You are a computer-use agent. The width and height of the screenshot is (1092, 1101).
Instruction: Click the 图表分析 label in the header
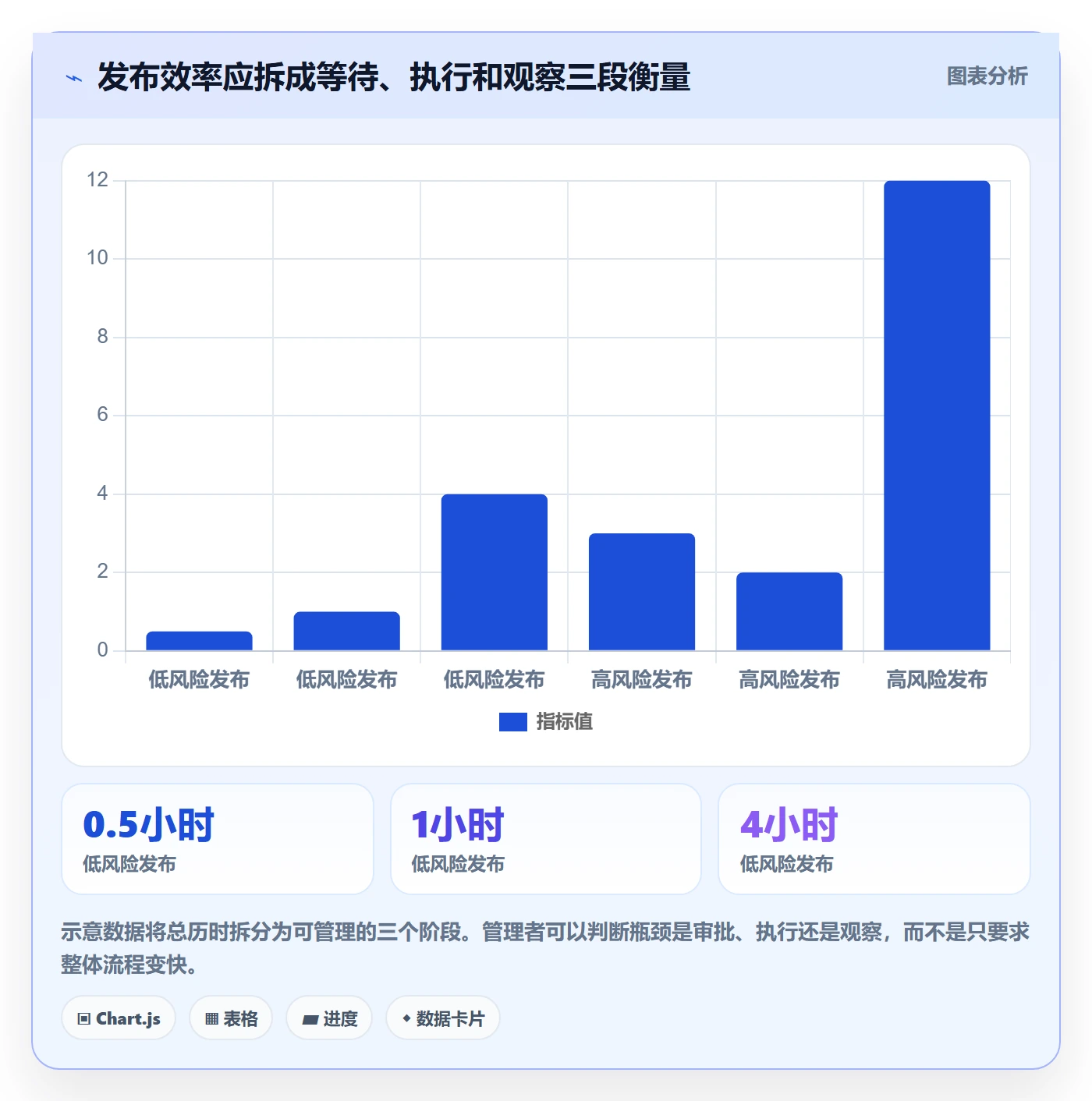pyautogui.click(x=987, y=76)
